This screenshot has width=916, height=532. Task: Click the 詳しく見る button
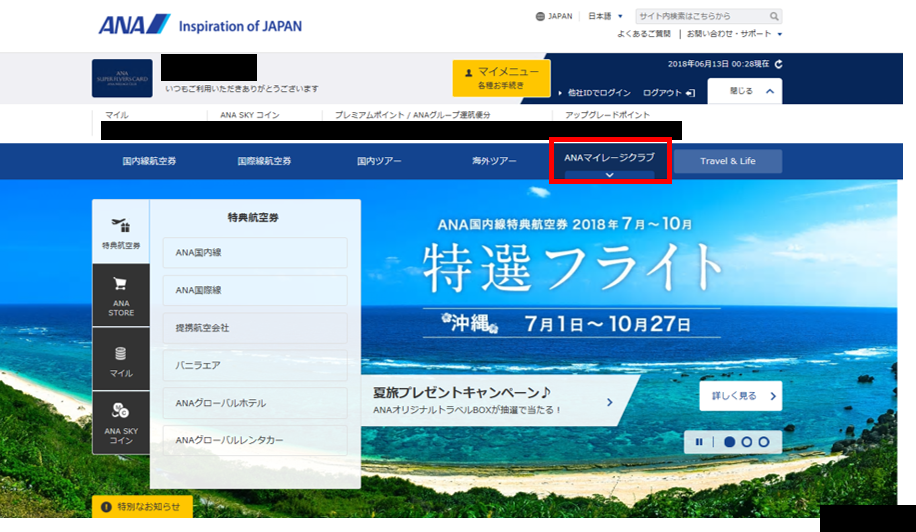[x=741, y=396]
